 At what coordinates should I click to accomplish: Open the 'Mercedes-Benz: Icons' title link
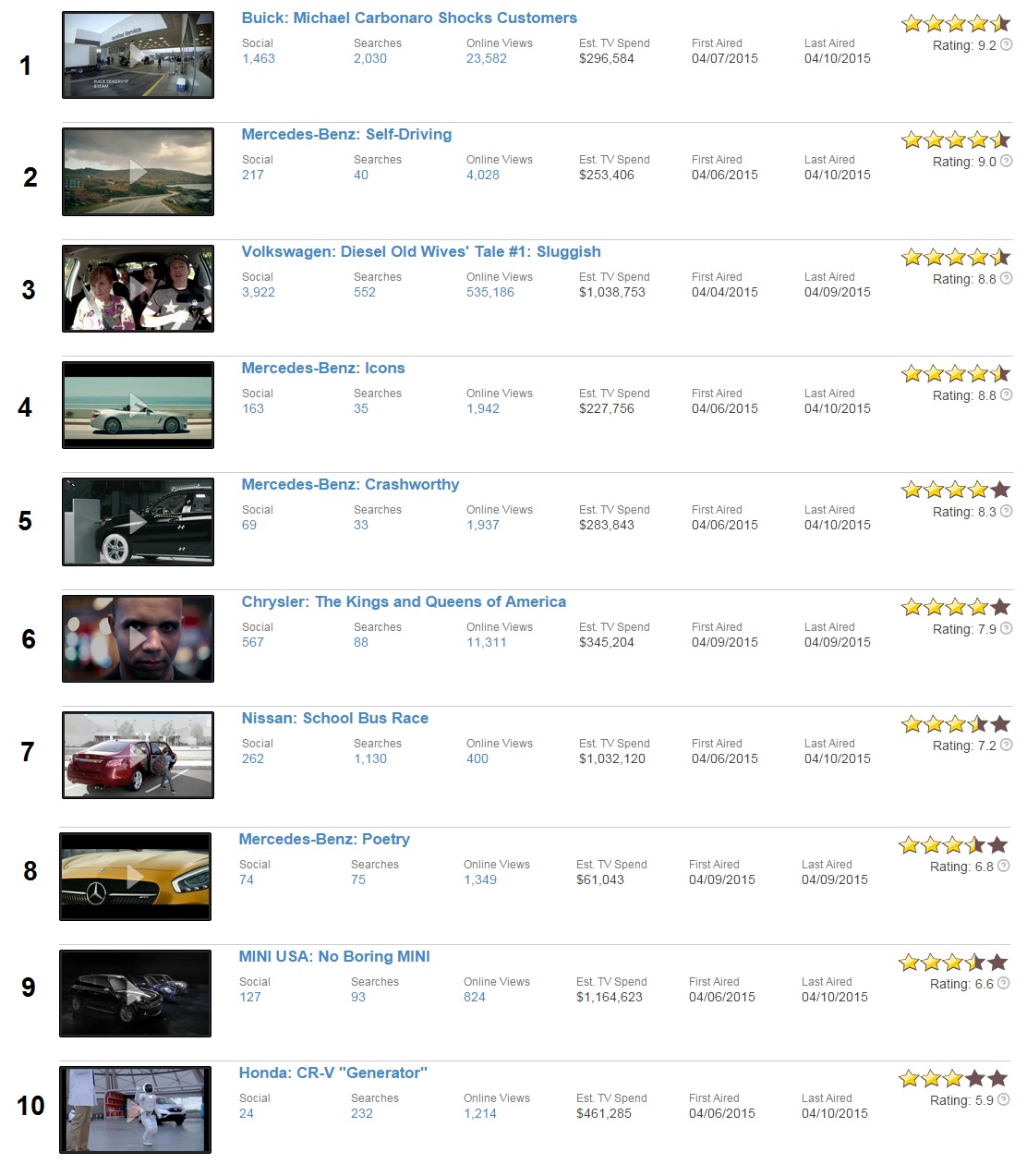tap(323, 368)
